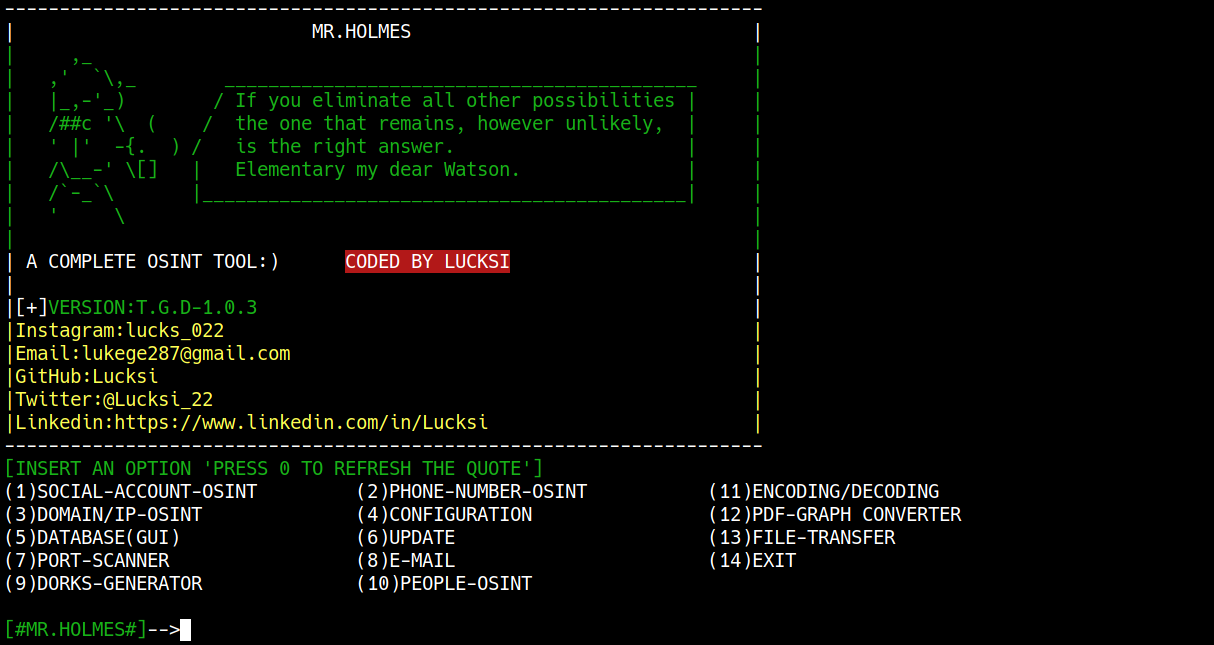1214x645 pixels.
Task: Select the (14)EXIT option
Action: (x=753, y=560)
